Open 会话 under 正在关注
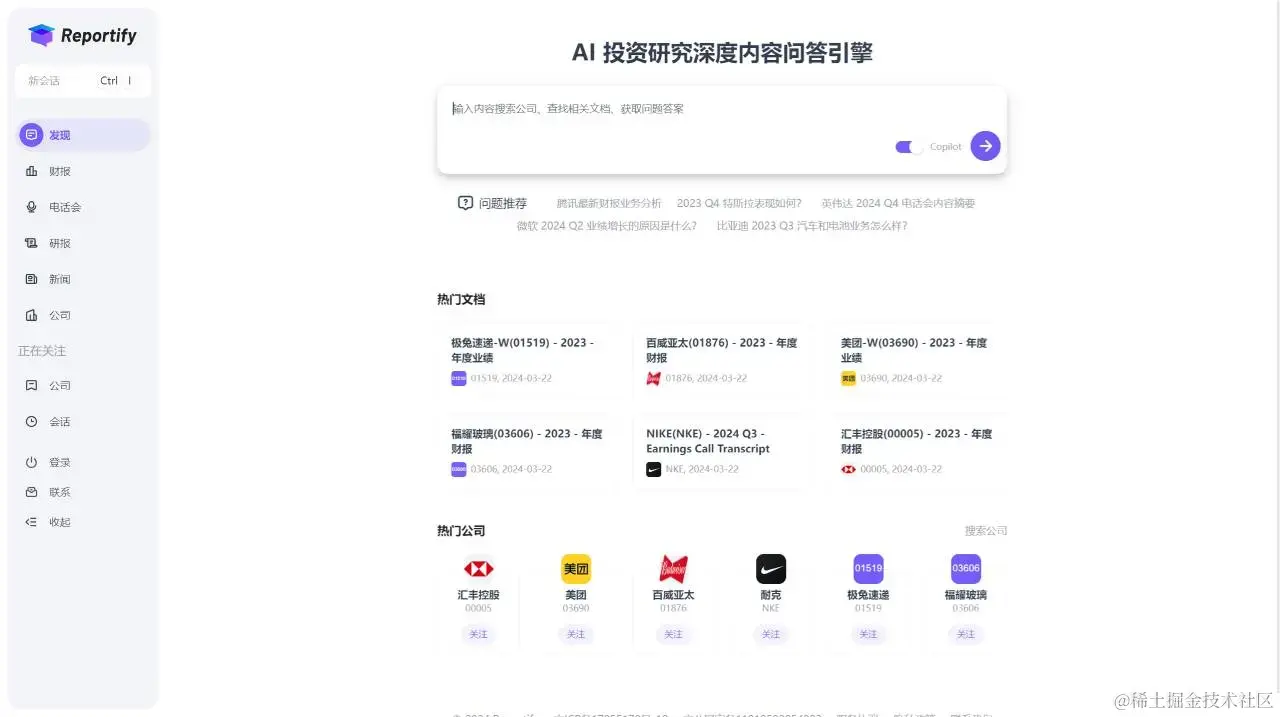The height and width of the screenshot is (717, 1280). pos(83,421)
